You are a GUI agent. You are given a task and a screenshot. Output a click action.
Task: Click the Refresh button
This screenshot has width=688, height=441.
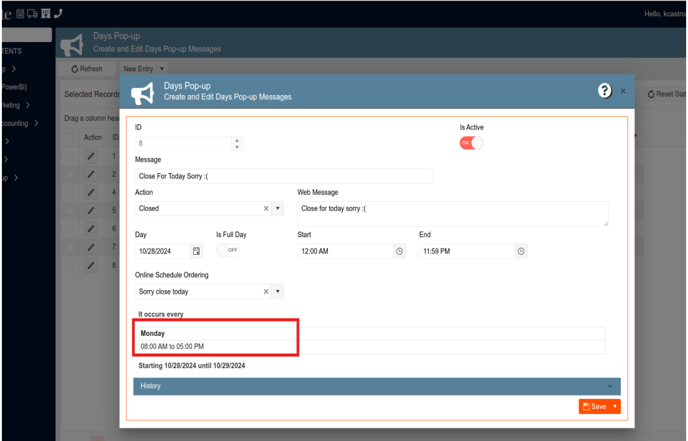(86, 69)
